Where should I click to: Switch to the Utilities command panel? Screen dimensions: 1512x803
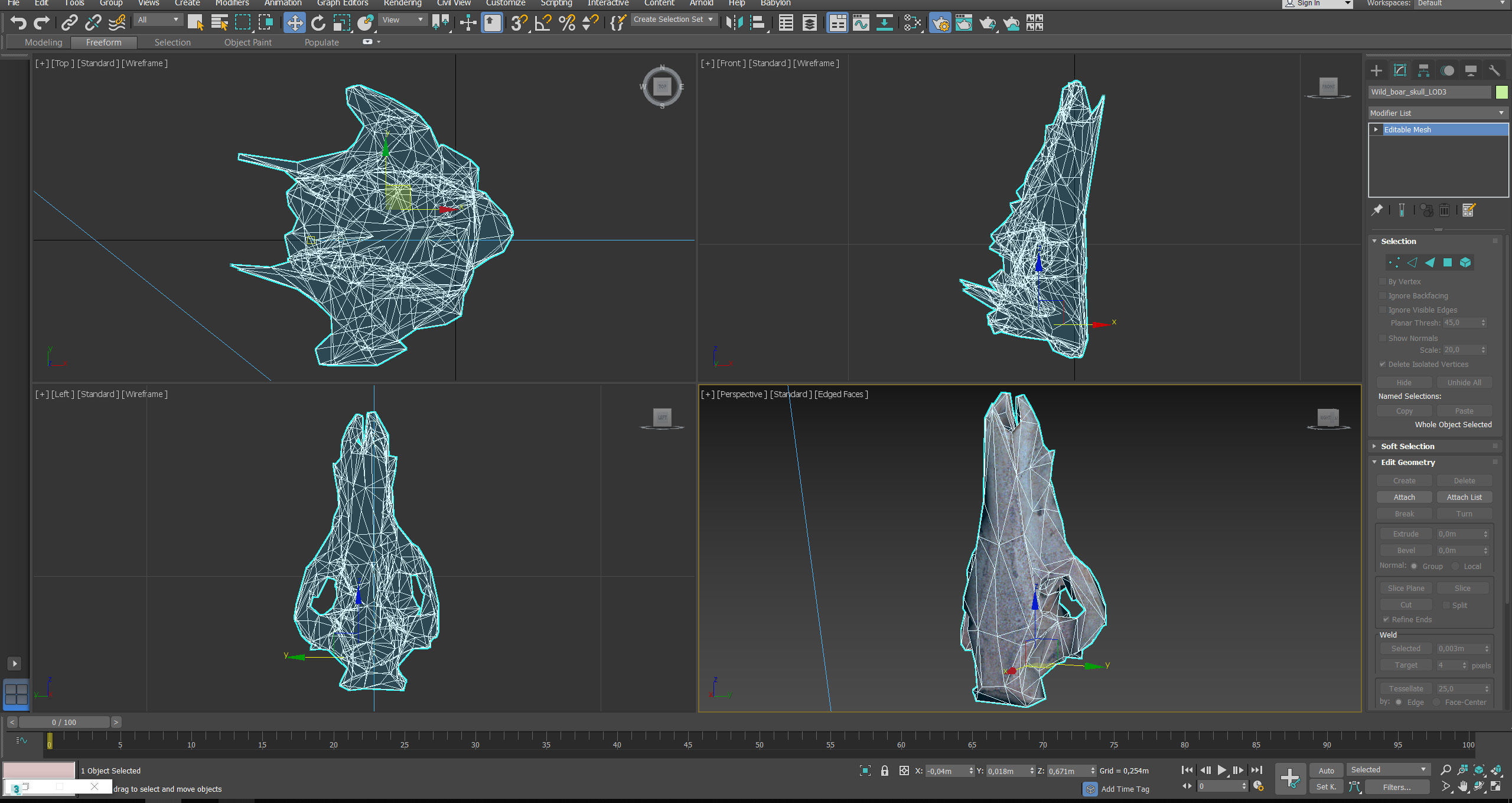tap(1494, 71)
